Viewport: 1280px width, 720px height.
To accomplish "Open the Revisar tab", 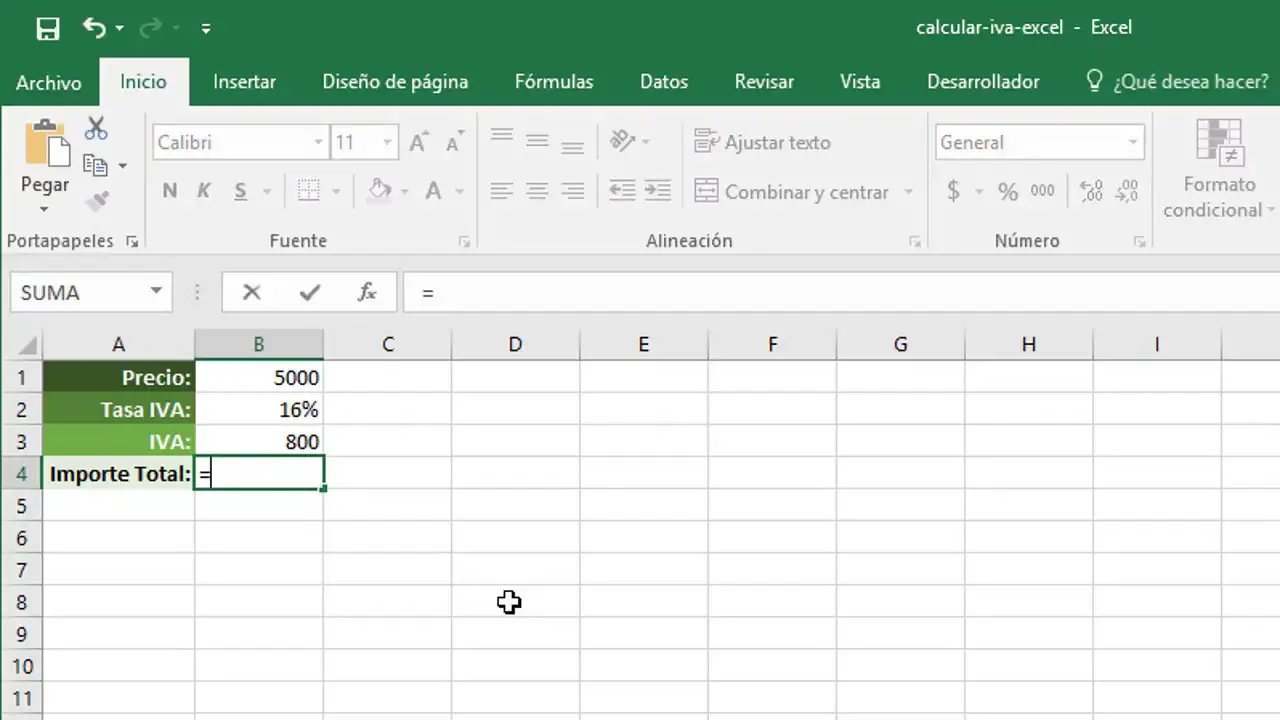I will tap(764, 82).
